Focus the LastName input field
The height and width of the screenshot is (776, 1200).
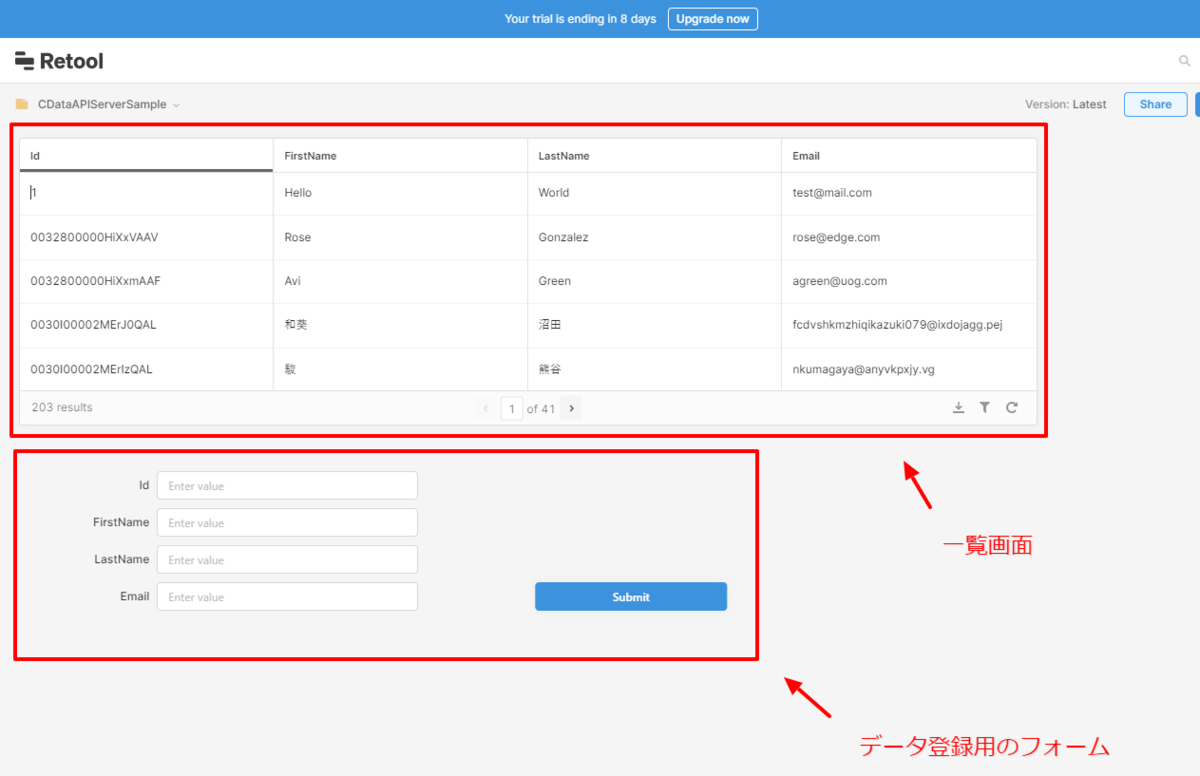[x=287, y=560]
